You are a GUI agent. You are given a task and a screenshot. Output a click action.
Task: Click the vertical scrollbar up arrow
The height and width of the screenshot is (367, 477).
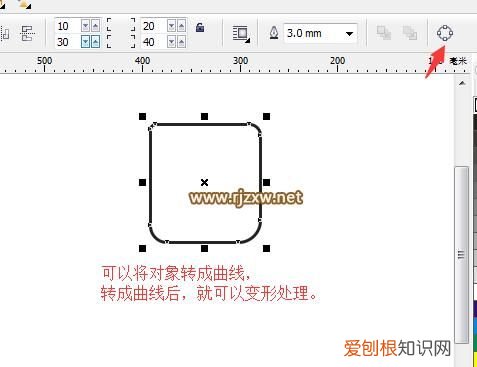click(462, 83)
